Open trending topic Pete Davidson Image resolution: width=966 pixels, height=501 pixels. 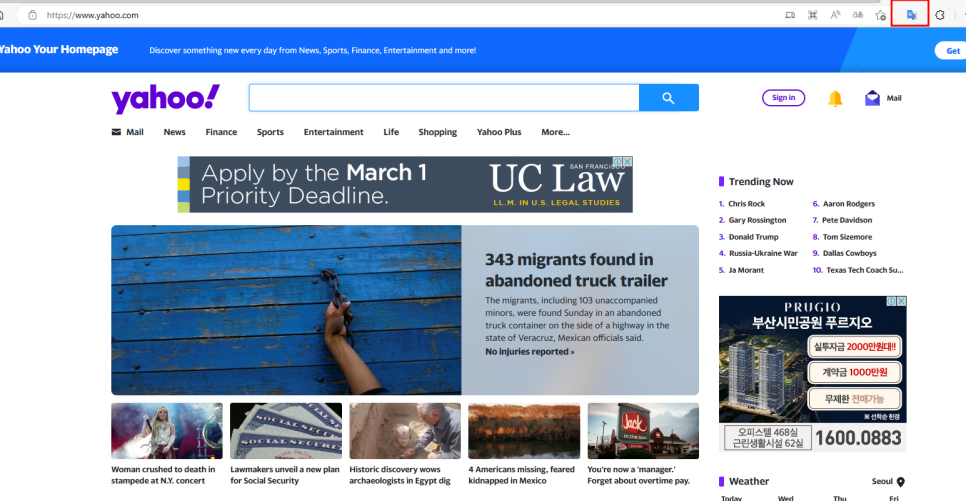coord(847,220)
